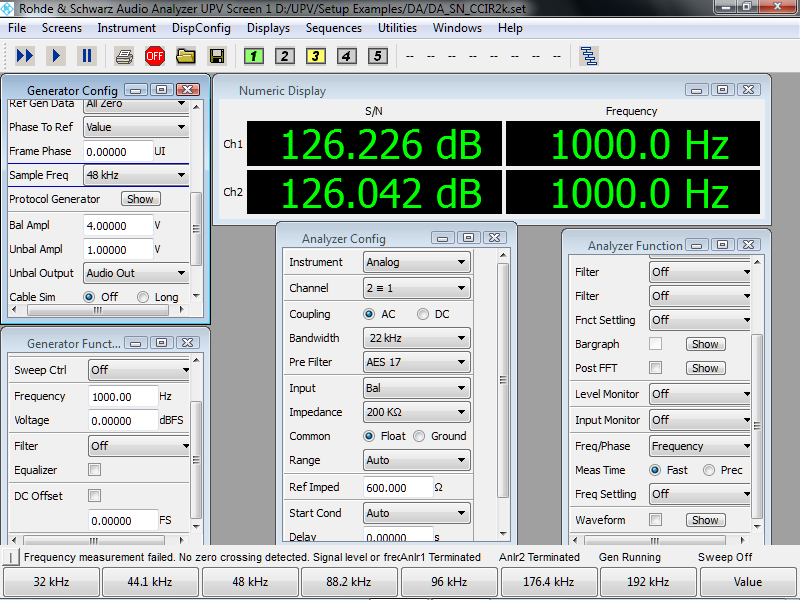The height and width of the screenshot is (600, 800).
Task: Click the Frequency input field
Action: pyautogui.click(x=122, y=397)
